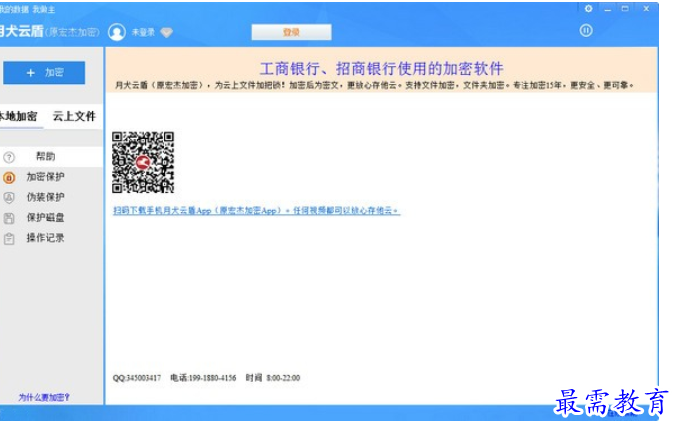Viewport: 677px width, 433px height.
Task: Click the 电话:199-1880-4156 text
Action: click(x=203, y=378)
